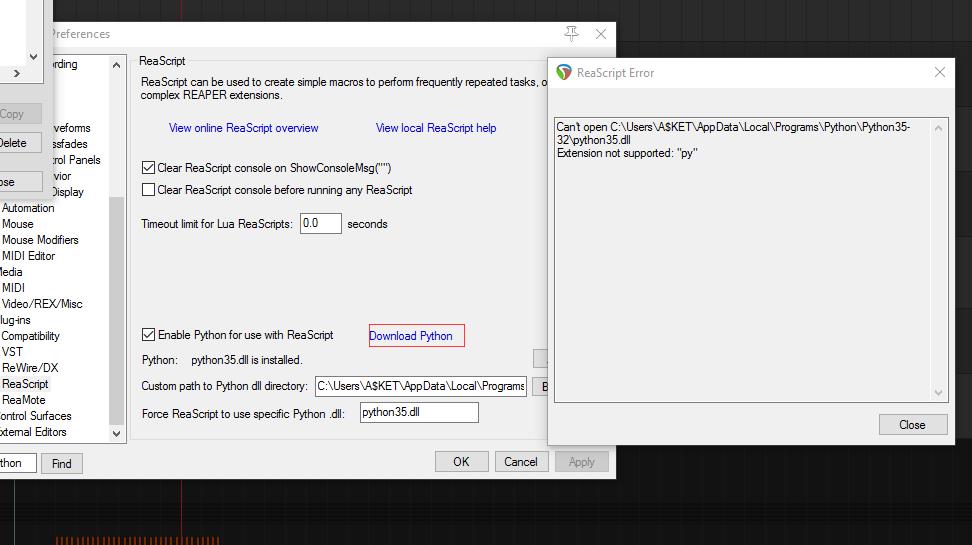972x545 pixels.
Task: Click the preferences tree scrollbar thumb
Action: pyautogui.click(x=116, y=310)
